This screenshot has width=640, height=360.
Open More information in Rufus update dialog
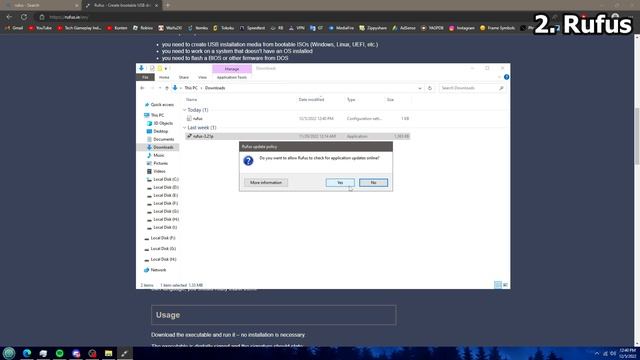[x=266, y=182]
